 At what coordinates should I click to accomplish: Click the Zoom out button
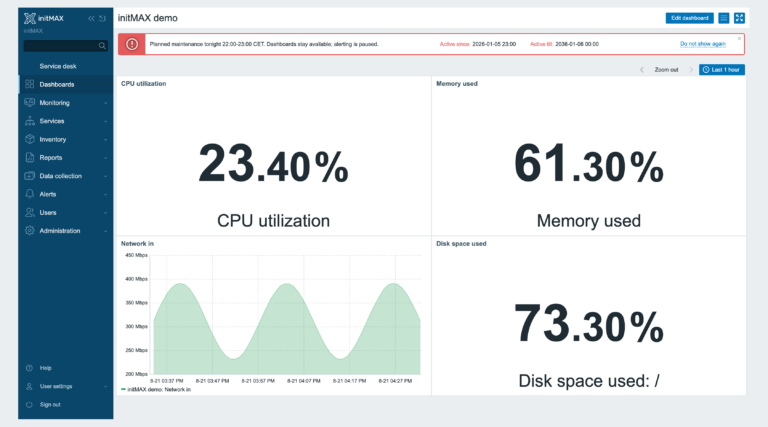pos(666,70)
